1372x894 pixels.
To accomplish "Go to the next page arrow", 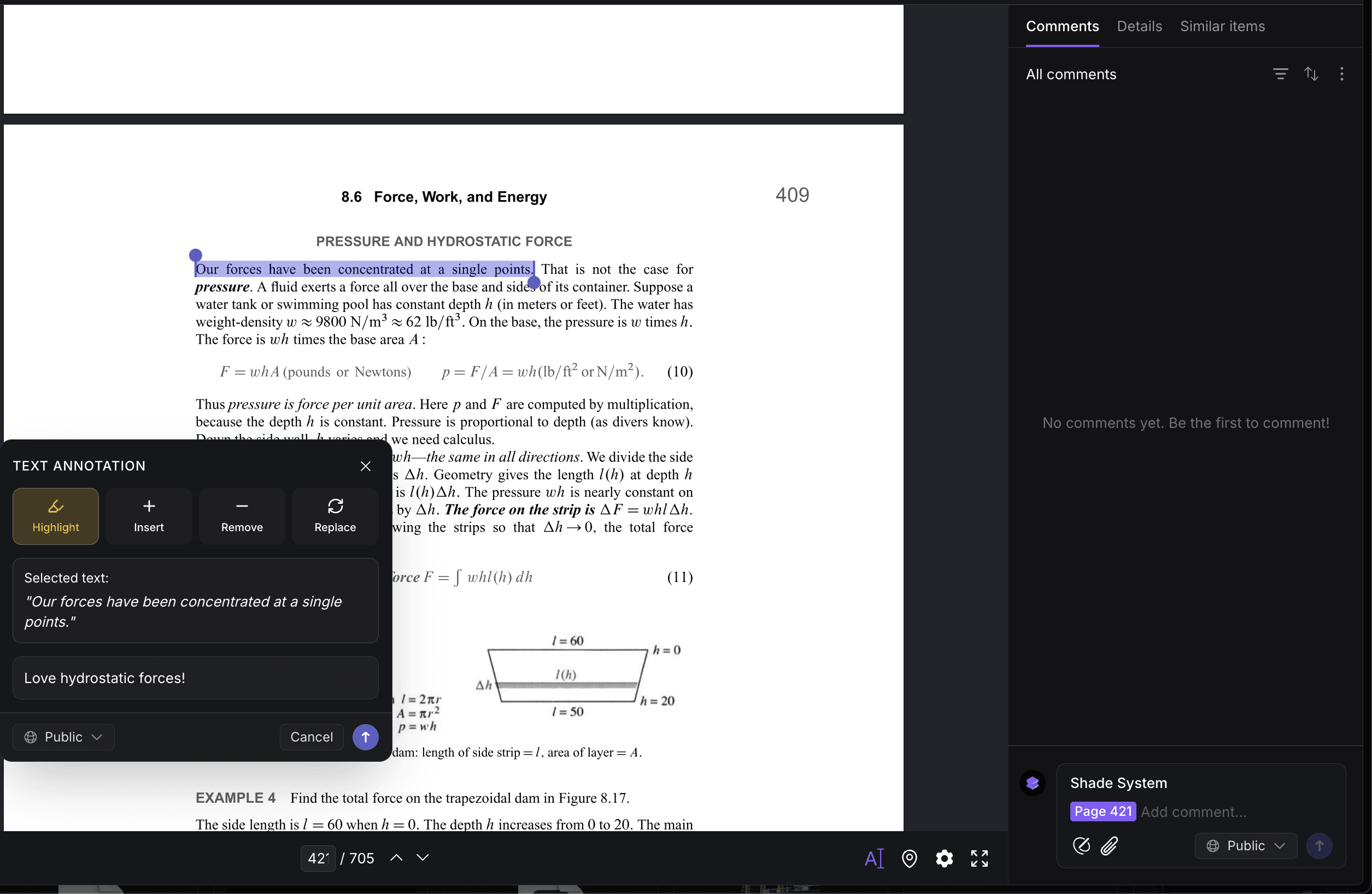I will (423, 858).
